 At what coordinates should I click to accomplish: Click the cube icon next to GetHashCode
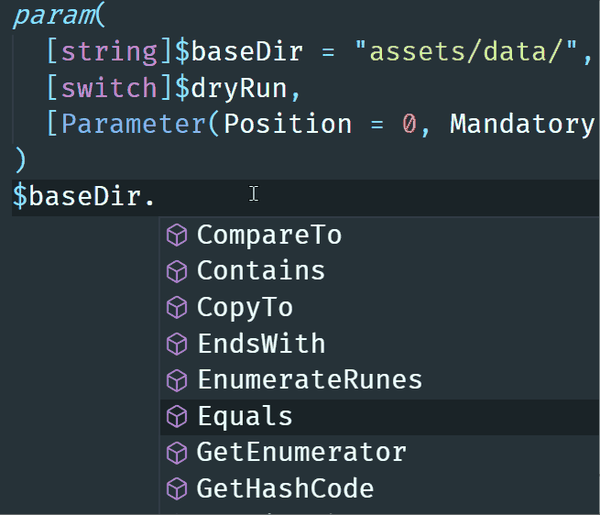click(x=177, y=489)
